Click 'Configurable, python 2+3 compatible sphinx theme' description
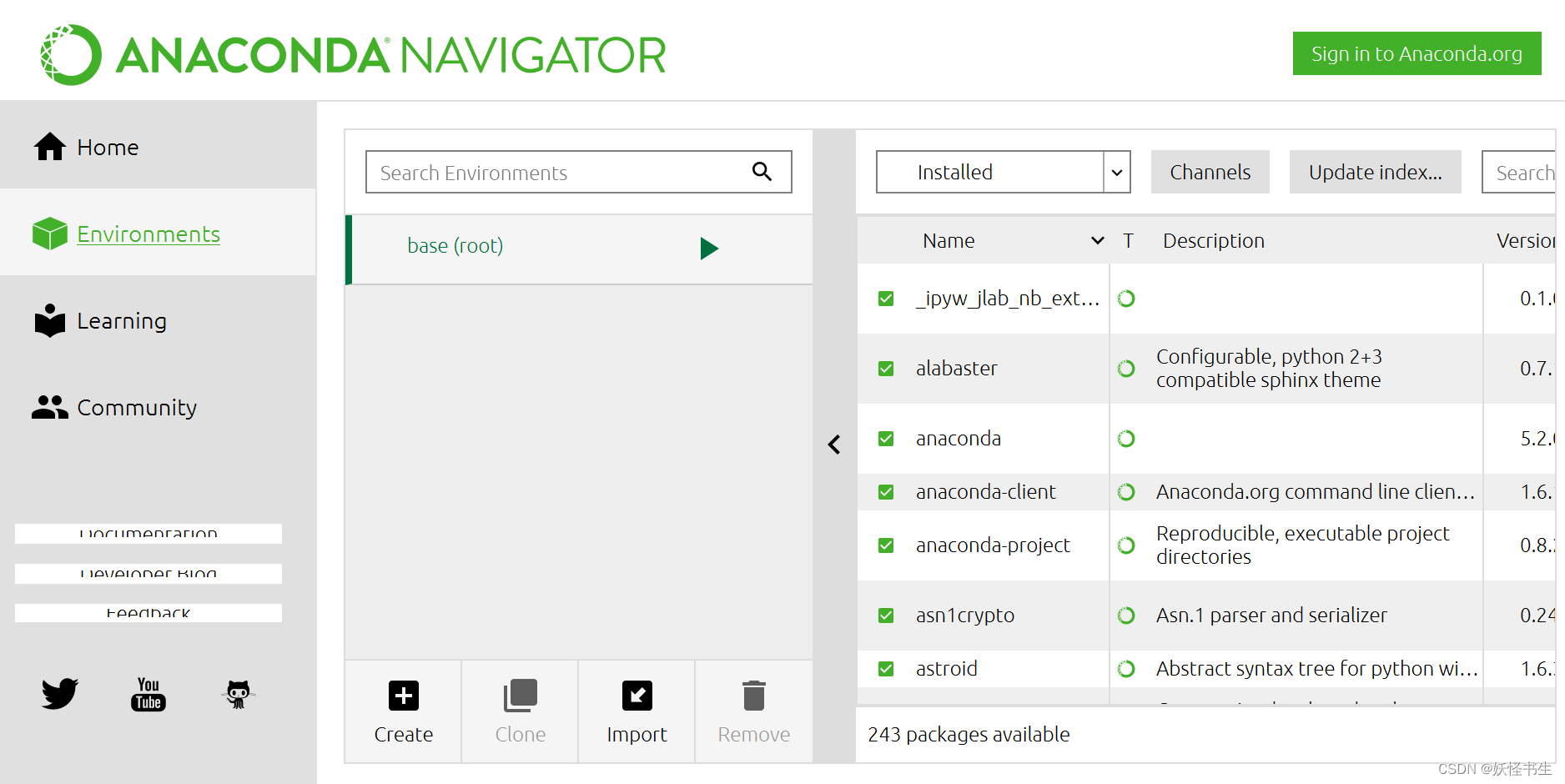 pos(1269,369)
